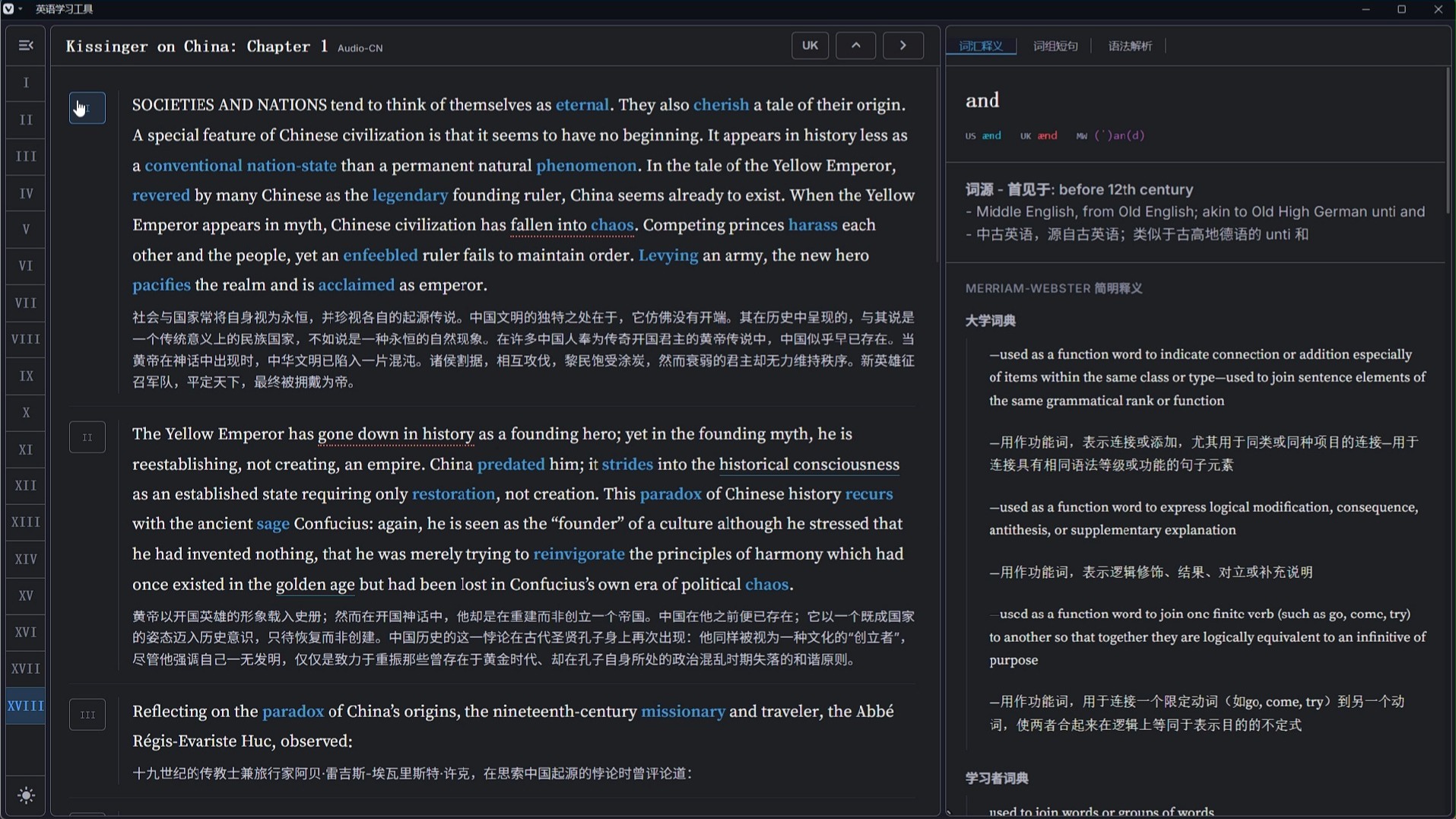The image size is (1456, 819).
Task: Look up the word 'revered'
Action: coord(161,195)
